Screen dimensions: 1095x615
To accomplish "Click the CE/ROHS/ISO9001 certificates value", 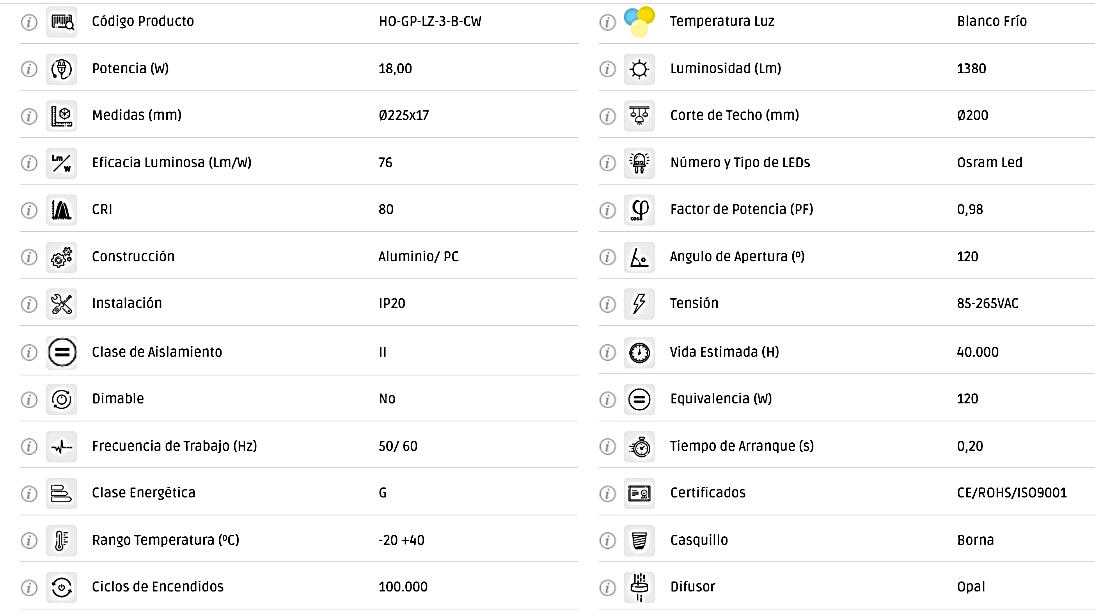I will point(1011,493).
